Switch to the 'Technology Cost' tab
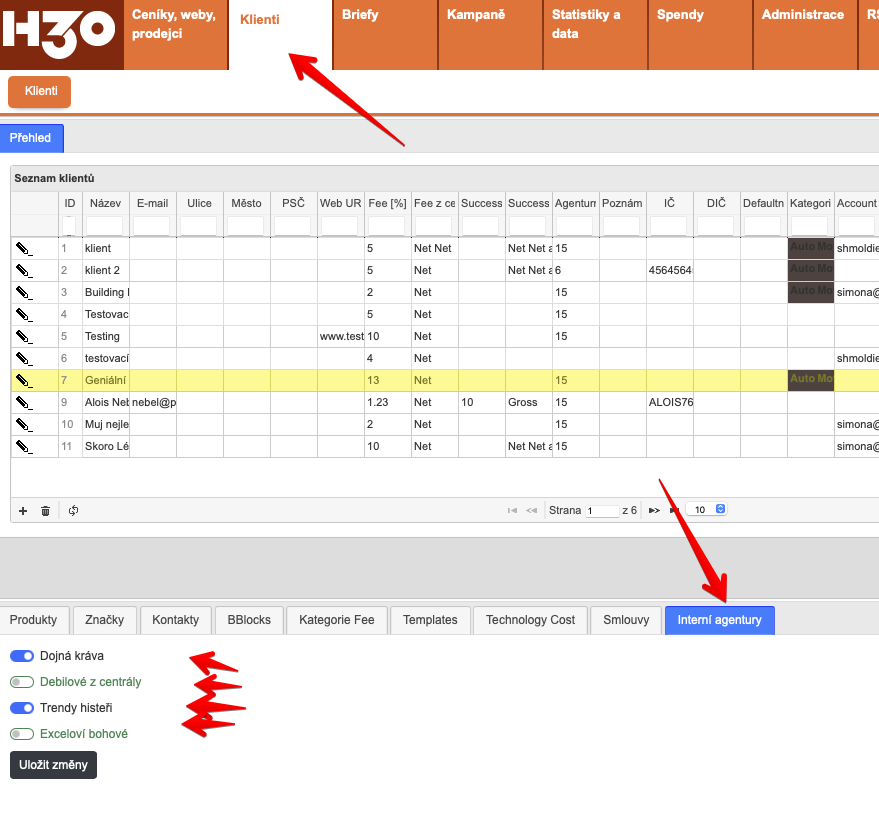Viewport: 879px width, 828px height. tap(530, 620)
